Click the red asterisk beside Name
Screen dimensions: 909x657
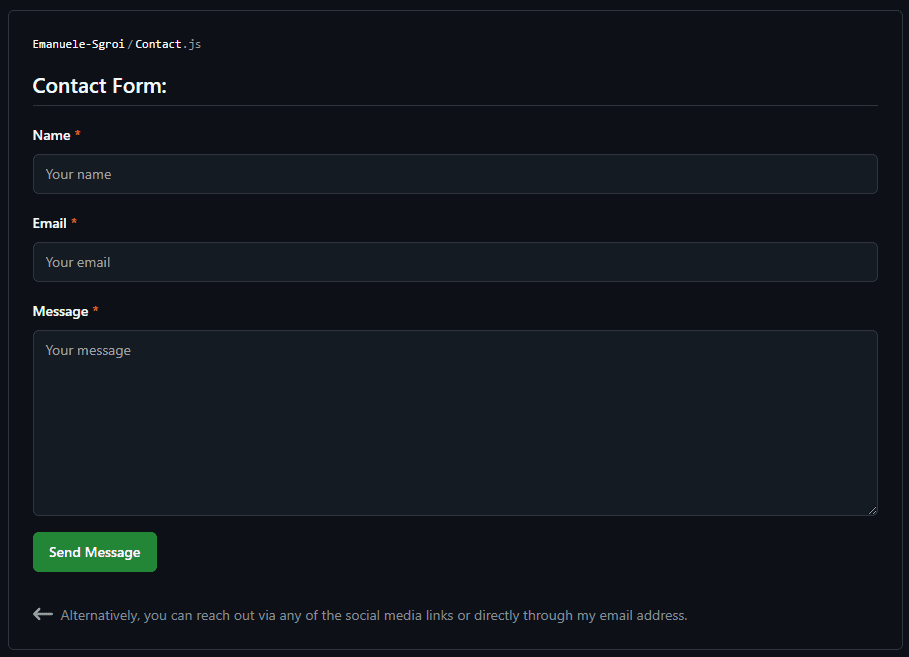(78, 135)
